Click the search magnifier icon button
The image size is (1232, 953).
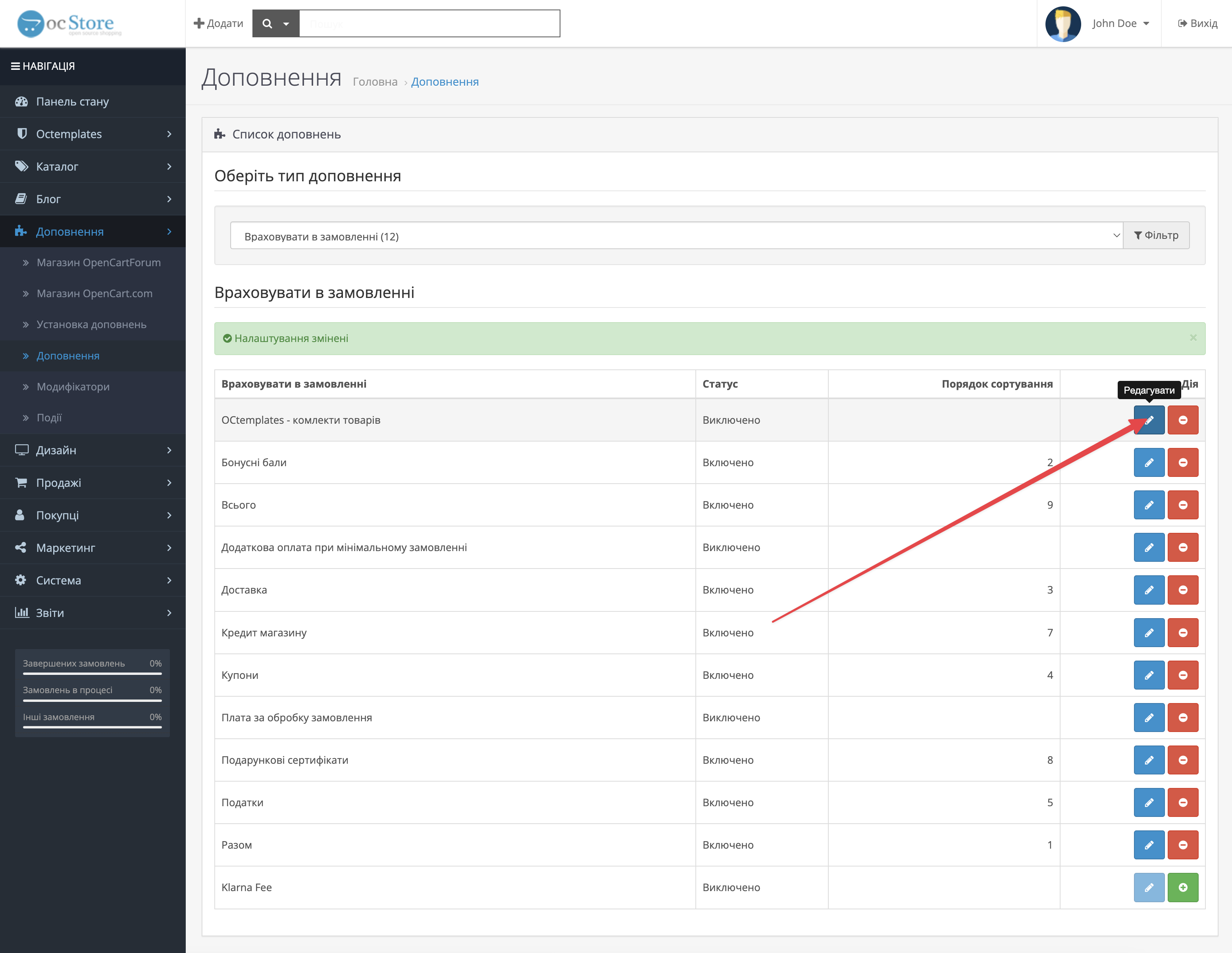coord(268,24)
